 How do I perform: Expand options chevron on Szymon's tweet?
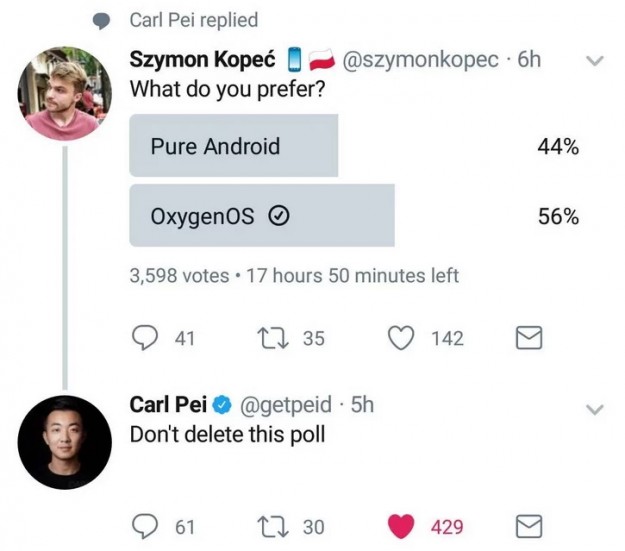[x=595, y=60]
